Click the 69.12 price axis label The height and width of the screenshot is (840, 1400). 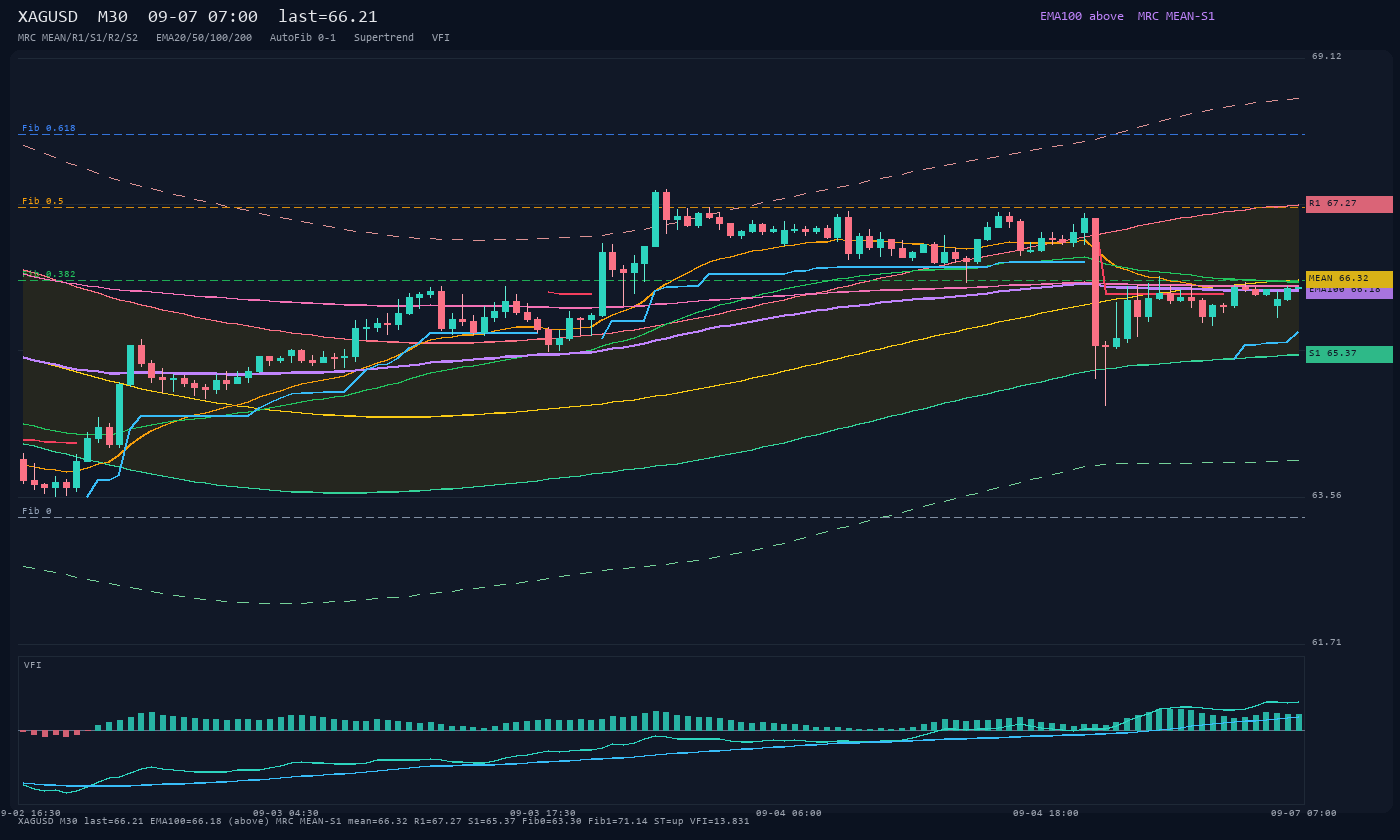pos(1327,56)
